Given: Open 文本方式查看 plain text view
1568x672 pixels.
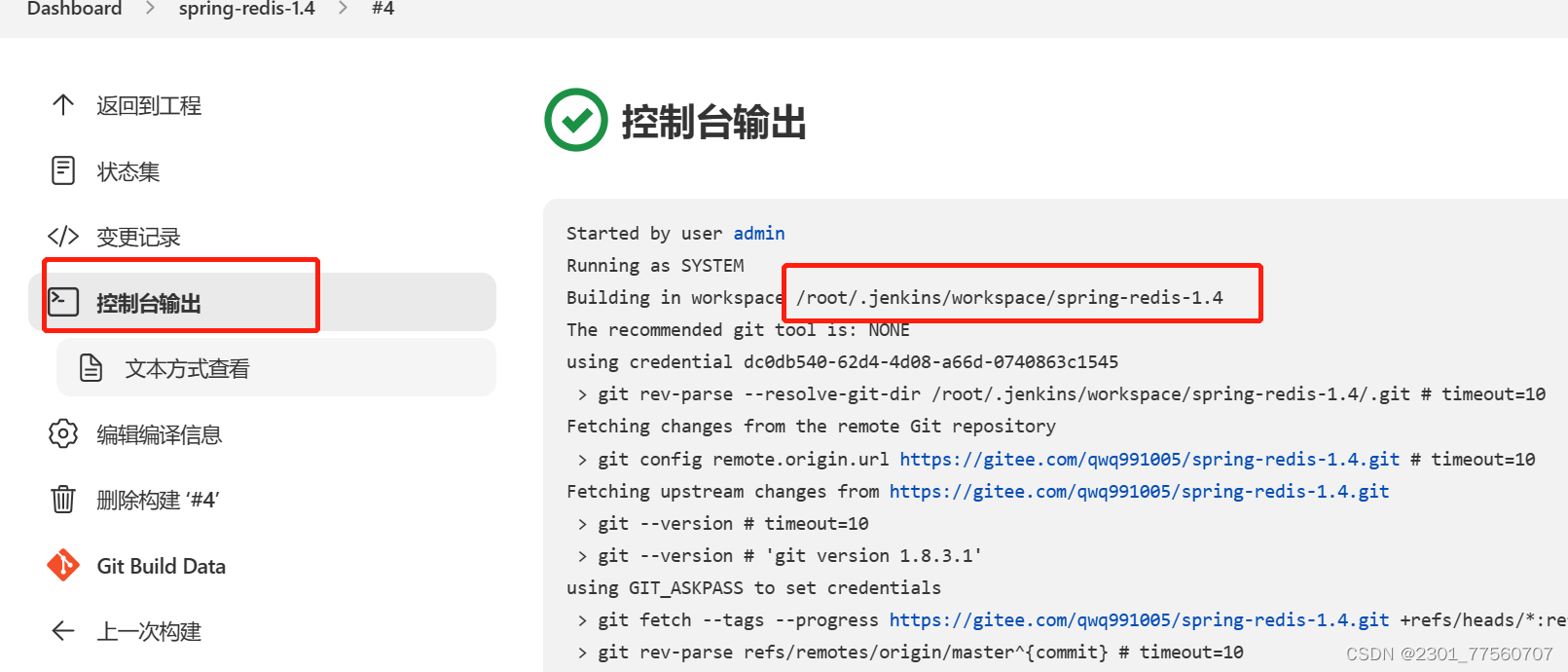Looking at the screenshot, I should pyautogui.click(x=276, y=368).
